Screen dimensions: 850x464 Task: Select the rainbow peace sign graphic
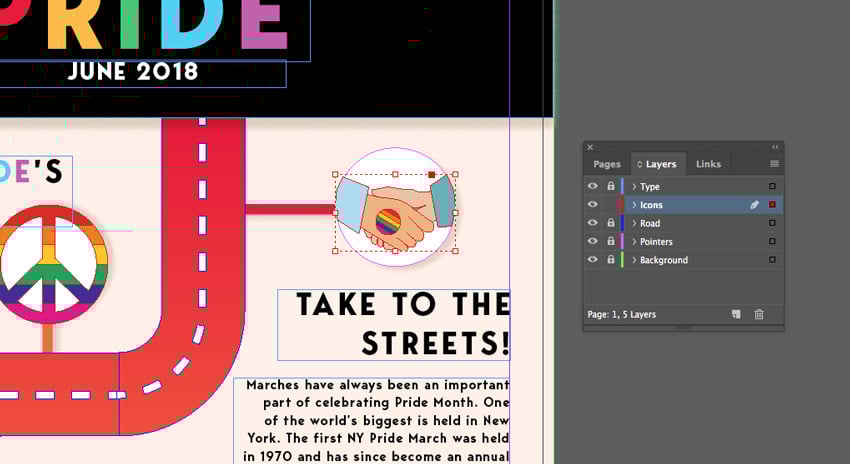pos(48,264)
